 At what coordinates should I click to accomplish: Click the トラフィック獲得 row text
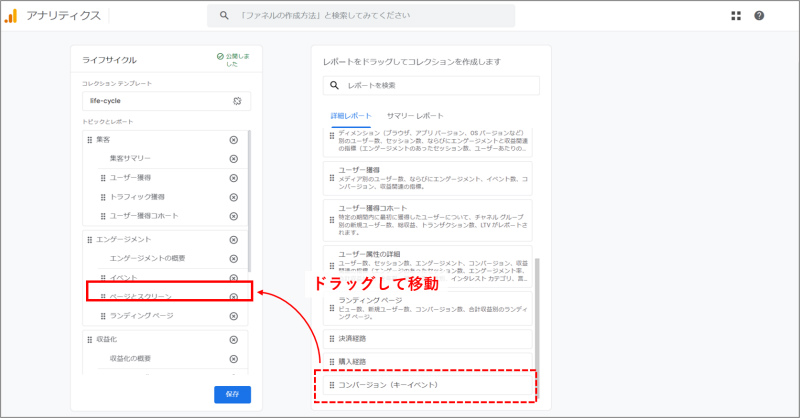(137, 197)
